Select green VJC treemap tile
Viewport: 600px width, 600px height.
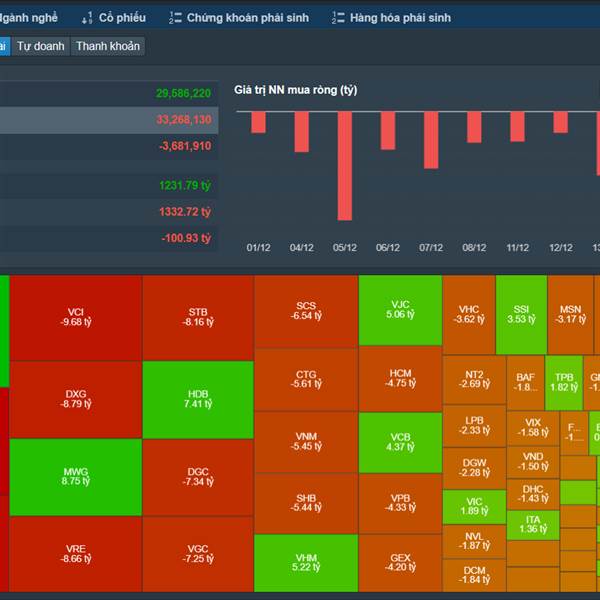[x=400, y=310]
